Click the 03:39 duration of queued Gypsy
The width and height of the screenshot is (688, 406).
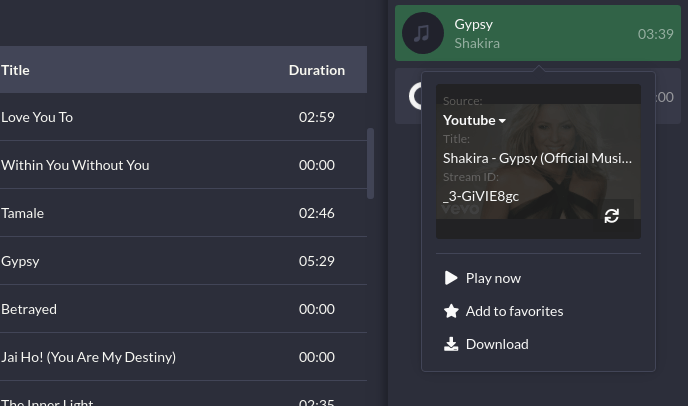[x=656, y=34]
